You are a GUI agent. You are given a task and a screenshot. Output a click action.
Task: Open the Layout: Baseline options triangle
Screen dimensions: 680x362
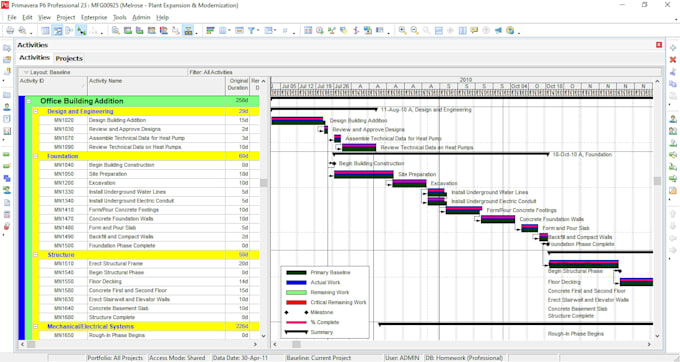click(x=26, y=72)
